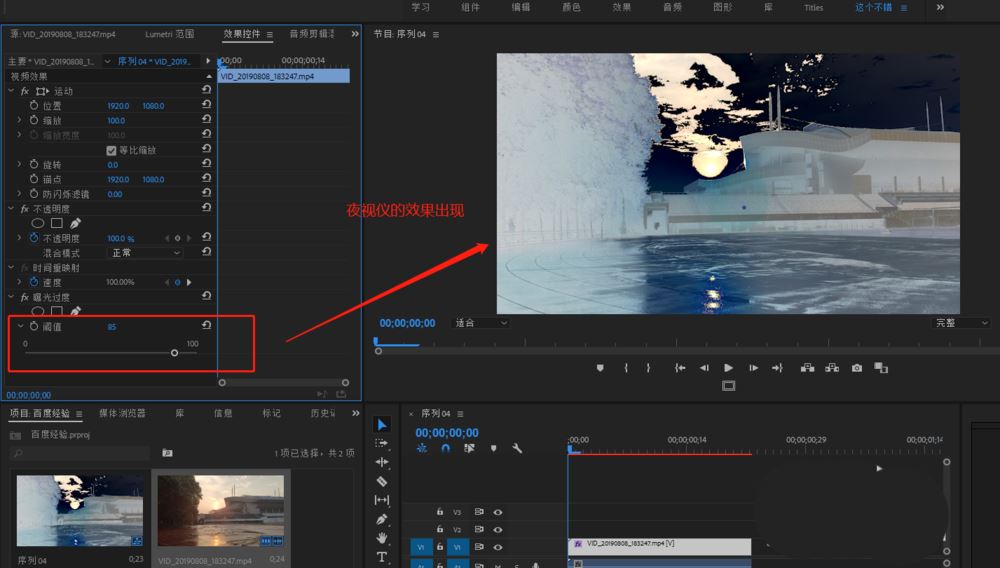Click Export Frame camera icon
Screen dimensions: 1000x568
(x=857, y=368)
